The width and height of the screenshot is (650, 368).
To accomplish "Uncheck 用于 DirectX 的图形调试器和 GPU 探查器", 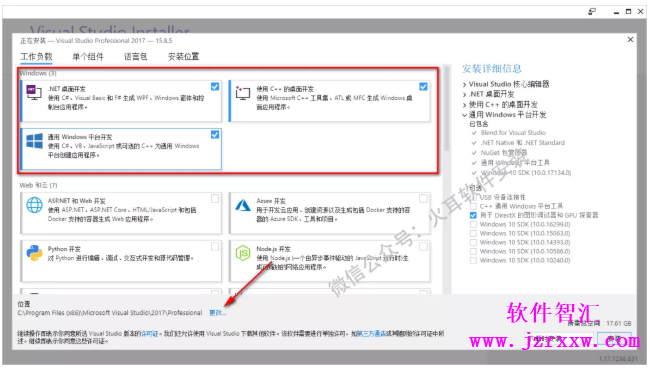I will click(473, 215).
